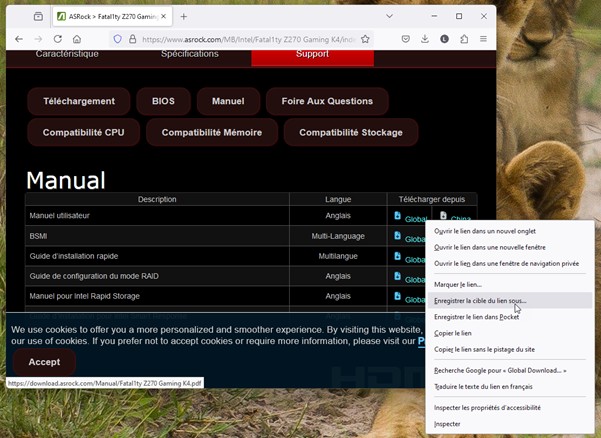This screenshot has width=601, height=438.
Task: Open the extensions puzzle icon
Action: pos(464,39)
